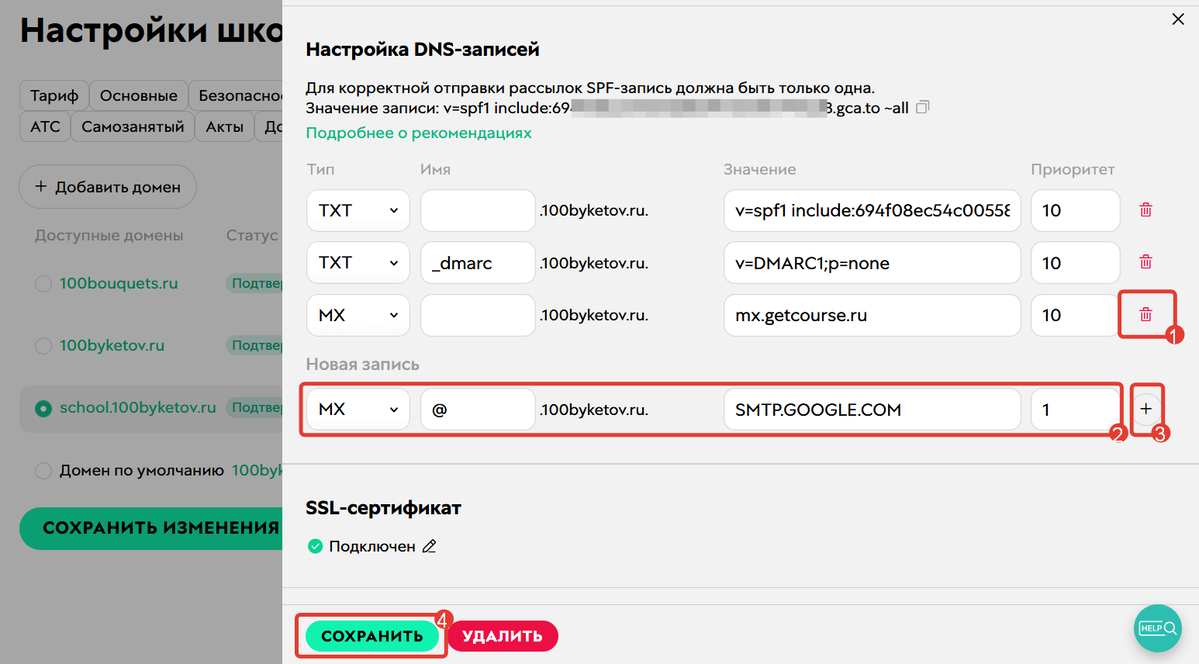Delete the SPF TXT record with trash icon

coord(1145,210)
